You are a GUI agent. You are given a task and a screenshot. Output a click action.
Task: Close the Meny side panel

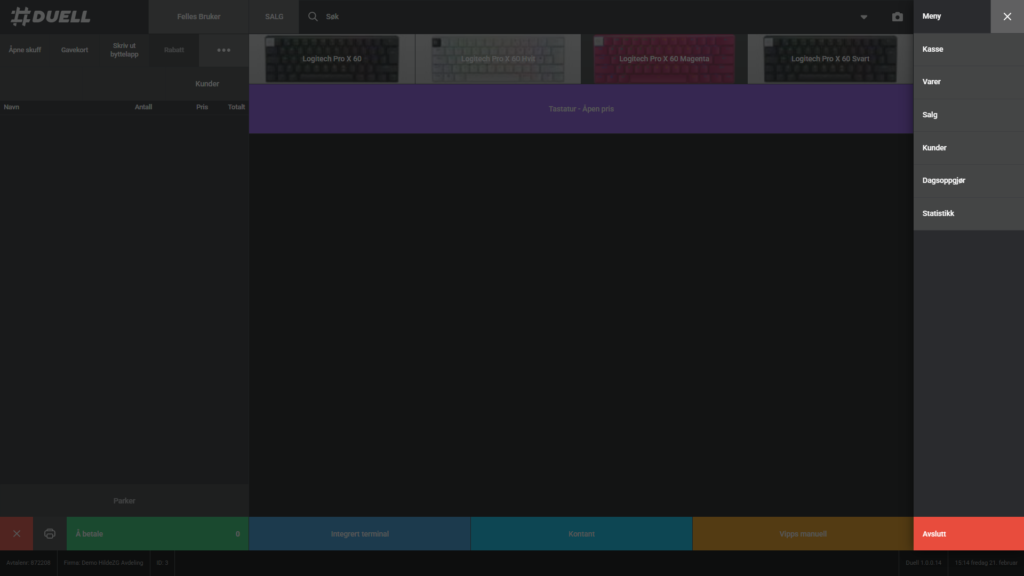click(1007, 17)
